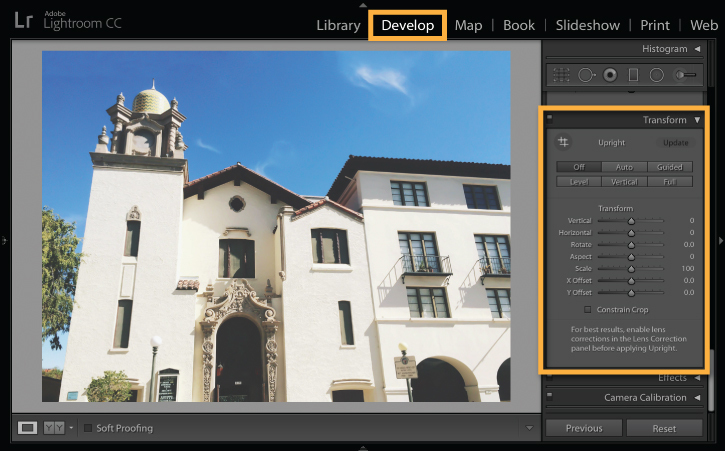Enable the Soft Proofing checkbox
Viewport: 725px width, 451px height.
(88, 428)
